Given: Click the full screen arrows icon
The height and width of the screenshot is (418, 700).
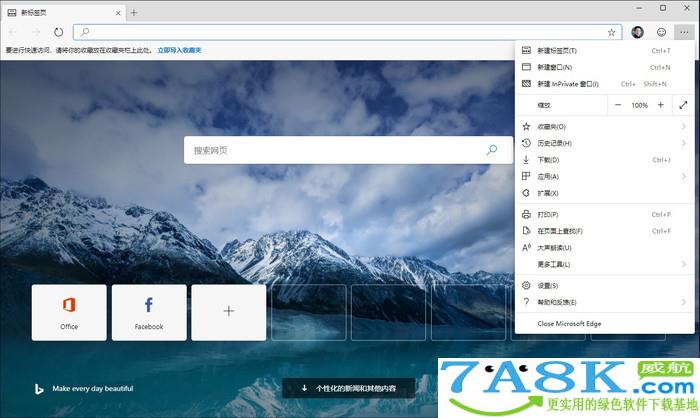Looking at the screenshot, I should tap(683, 105).
